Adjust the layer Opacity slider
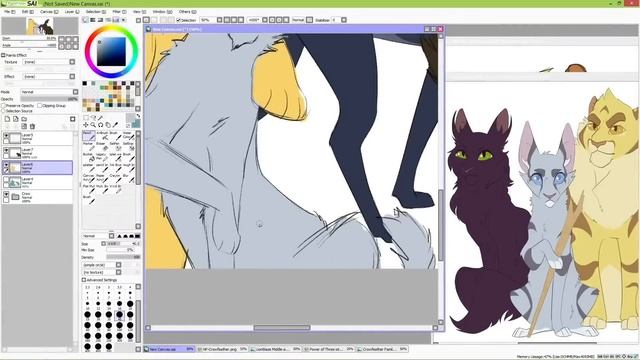Image resolution: width=640 pixels, height=360 pixels. (x=49, y=99)
